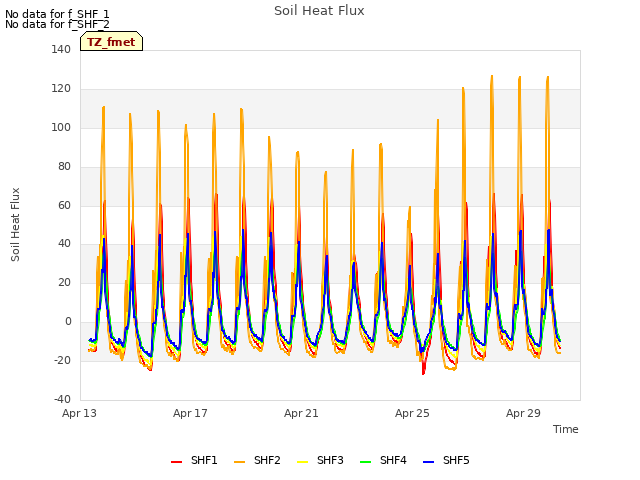Click the 80 y-axis tick label
The image size is (640, 480).
[x=64, y=167]
